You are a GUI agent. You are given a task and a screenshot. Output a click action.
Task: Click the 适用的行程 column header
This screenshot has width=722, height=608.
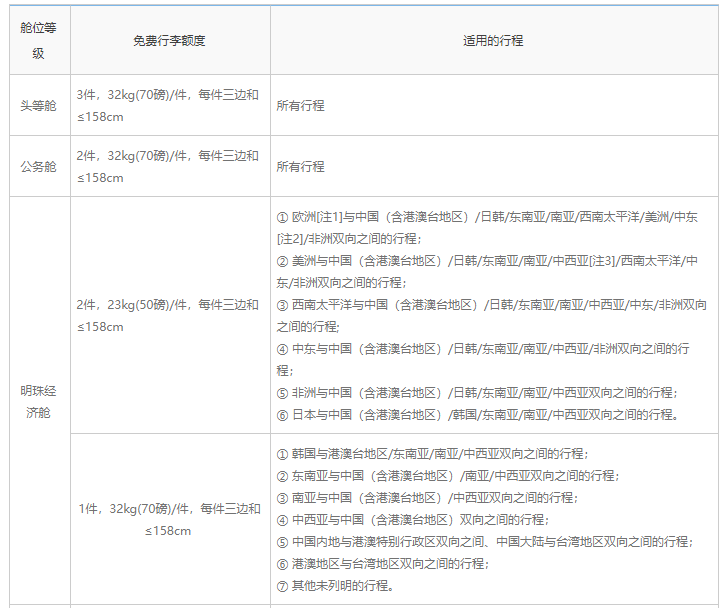point(493,41)
